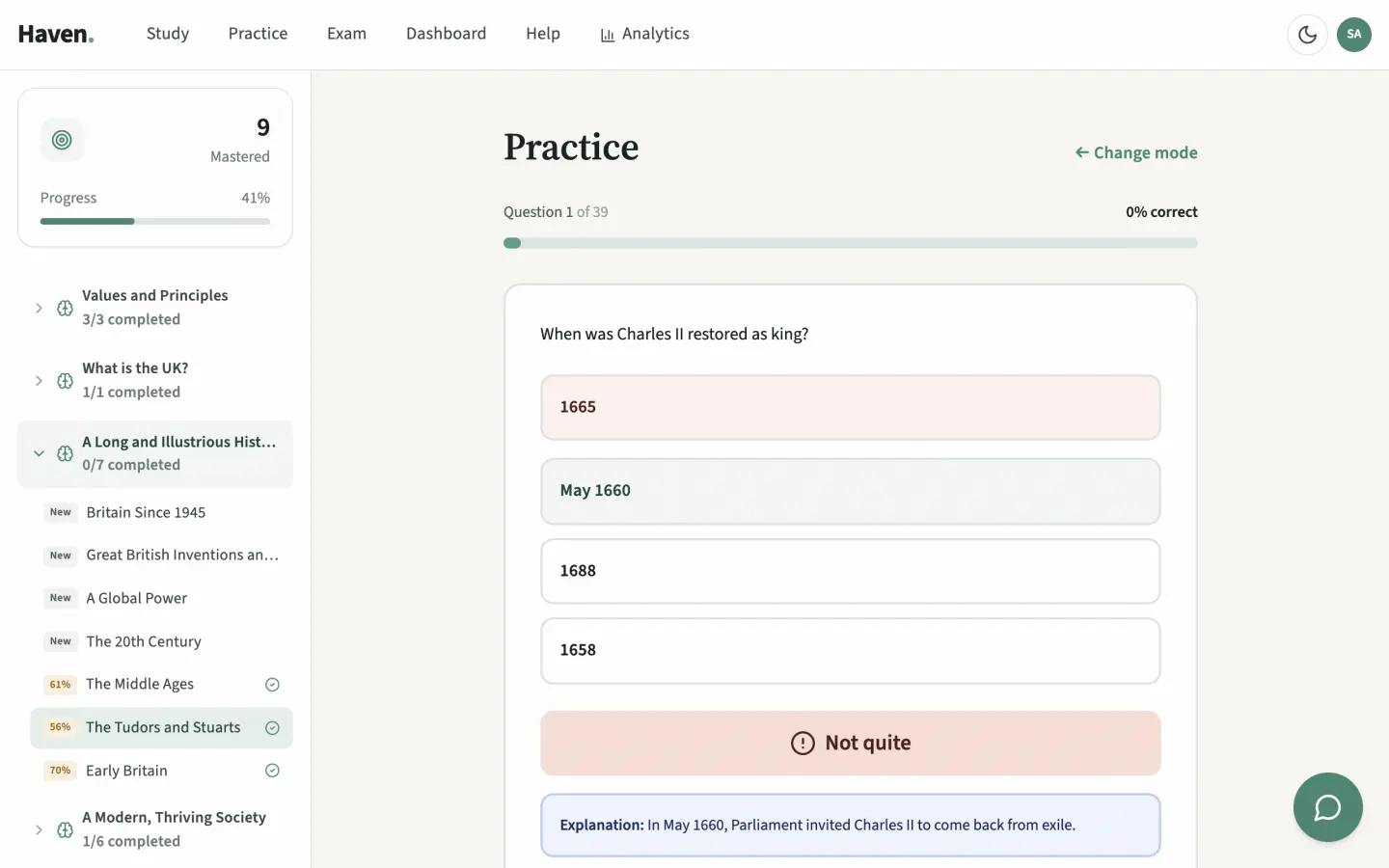Image resolution: width=1389 pixels, height=868 pixels.
Task: Open the Study menu item
Action: tap(168, 34)
